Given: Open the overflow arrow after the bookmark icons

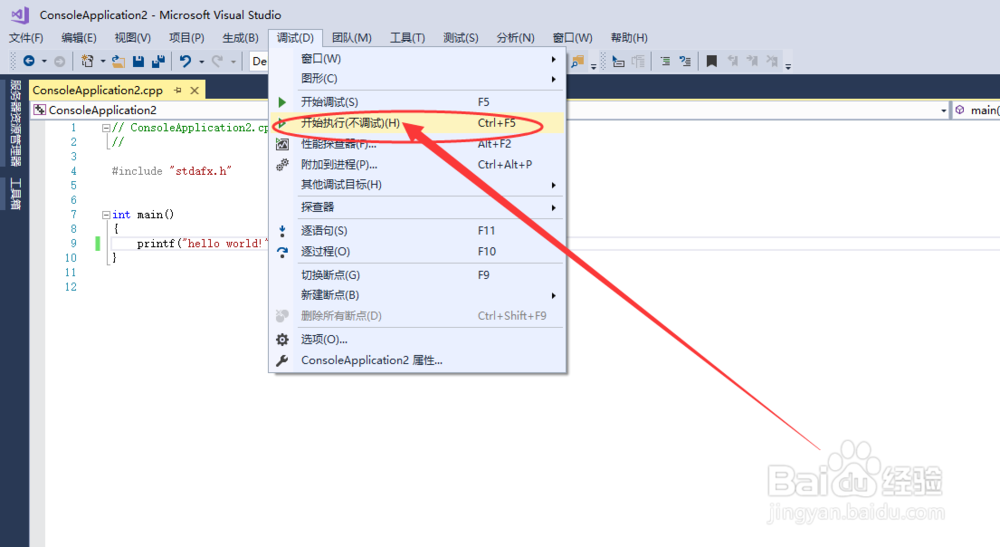Looking at the screenshot, I should (788, 66).
